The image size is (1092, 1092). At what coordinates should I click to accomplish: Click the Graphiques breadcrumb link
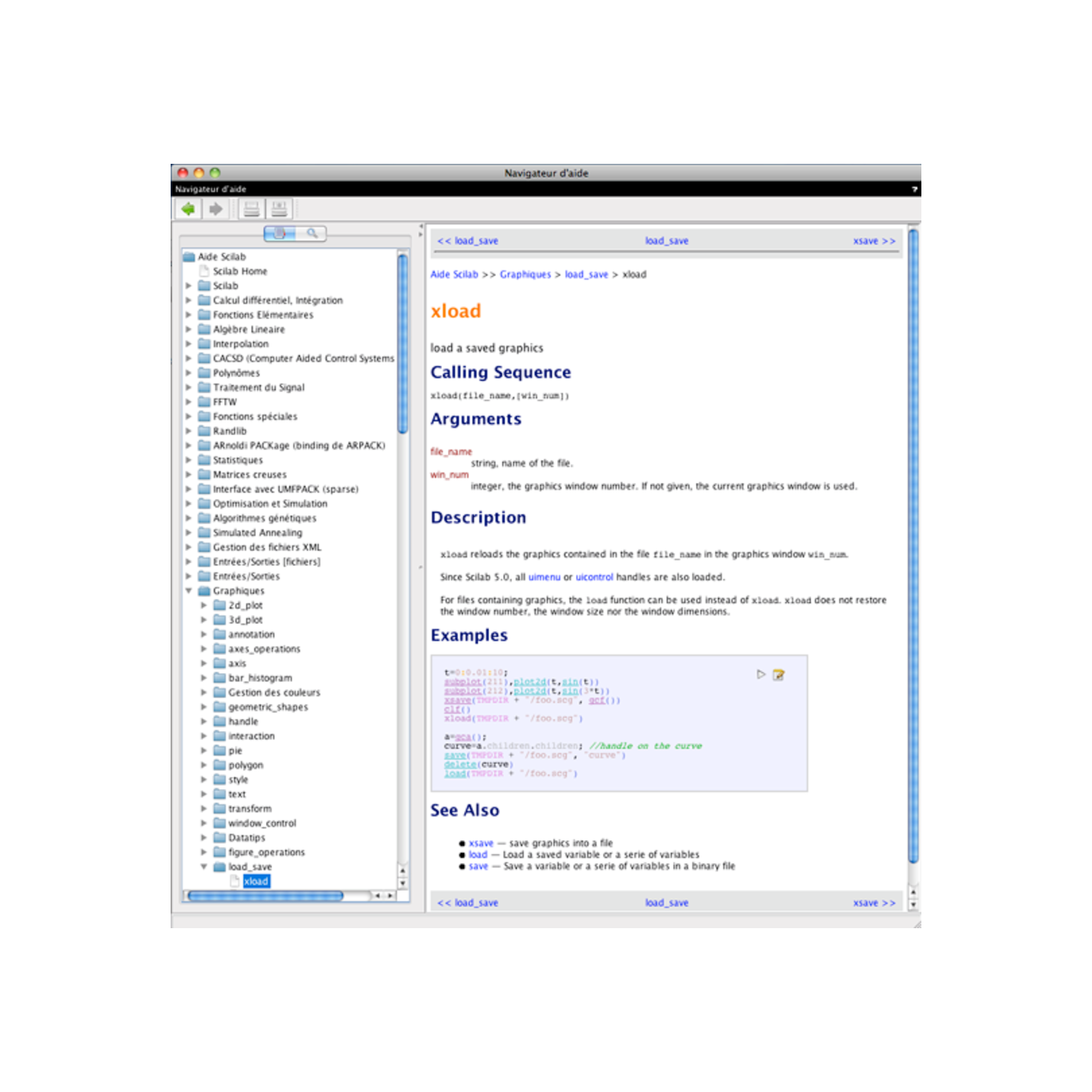click(526, 274)
